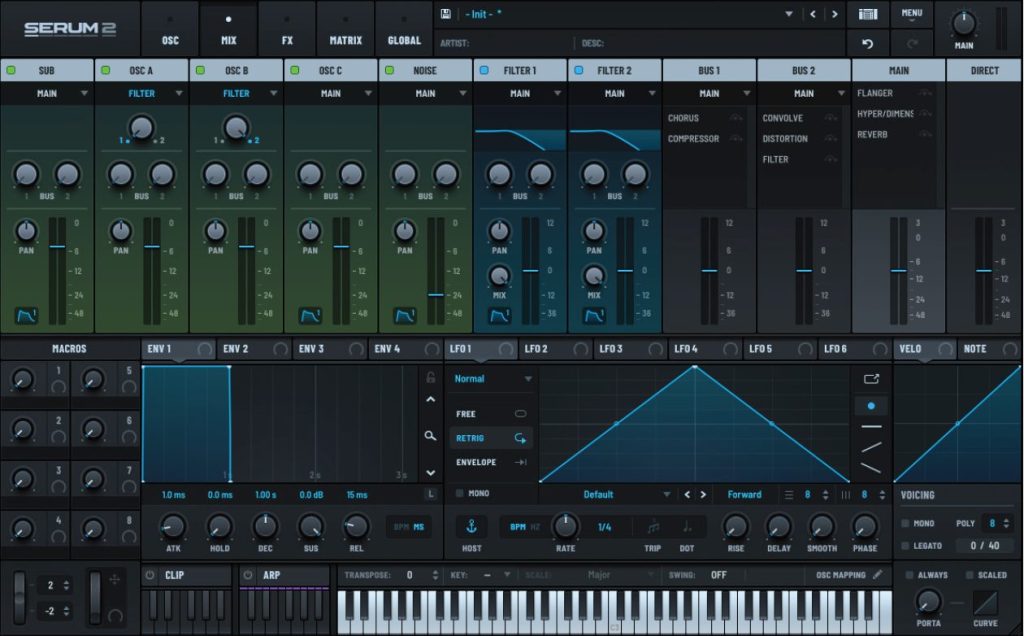Click the save preset floppy disk icon
Screen dimensions: 1024x636
tap(446, 14)
